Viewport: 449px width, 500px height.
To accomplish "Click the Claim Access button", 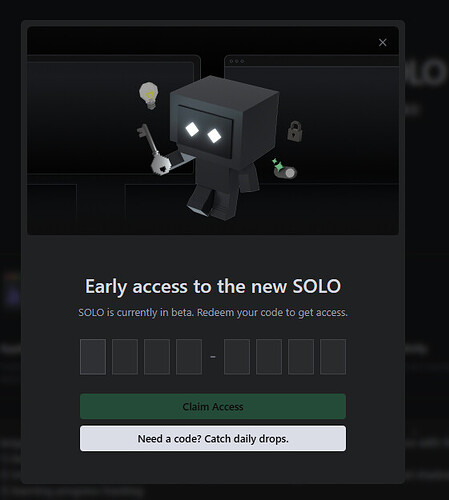I will (213, 406).
